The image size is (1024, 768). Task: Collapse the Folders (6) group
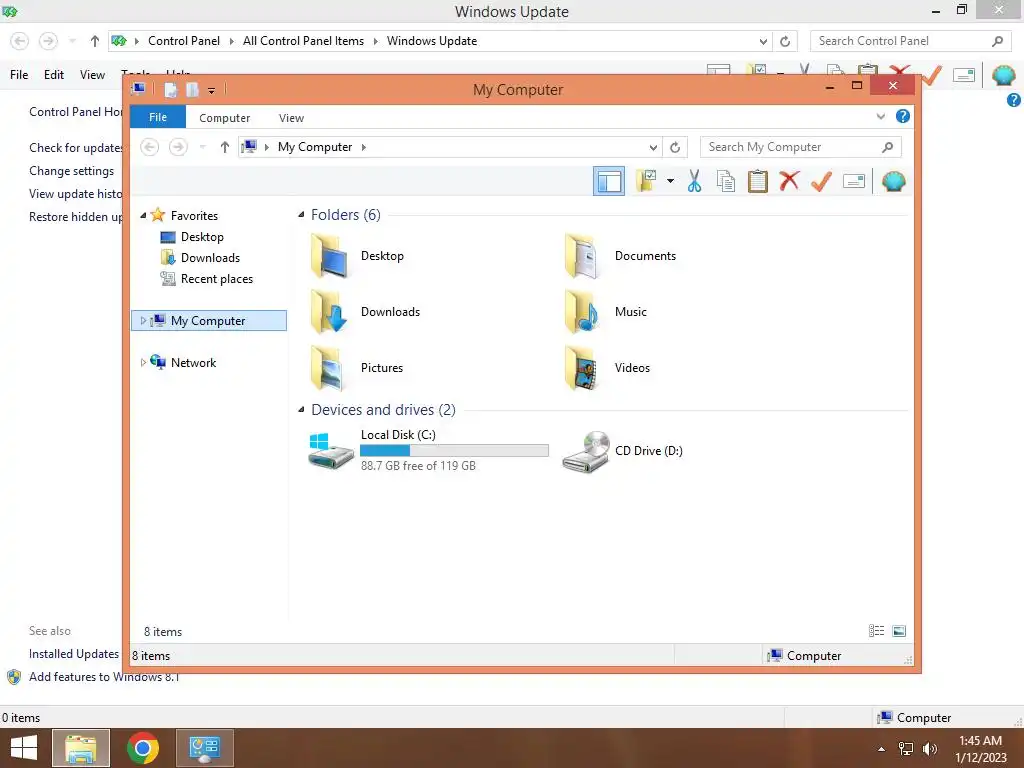click(x=301, y=215)
